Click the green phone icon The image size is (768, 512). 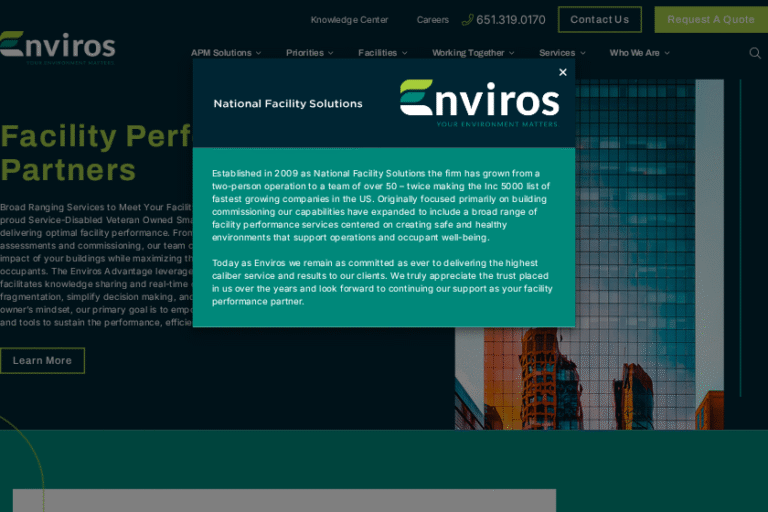[467, 20]
